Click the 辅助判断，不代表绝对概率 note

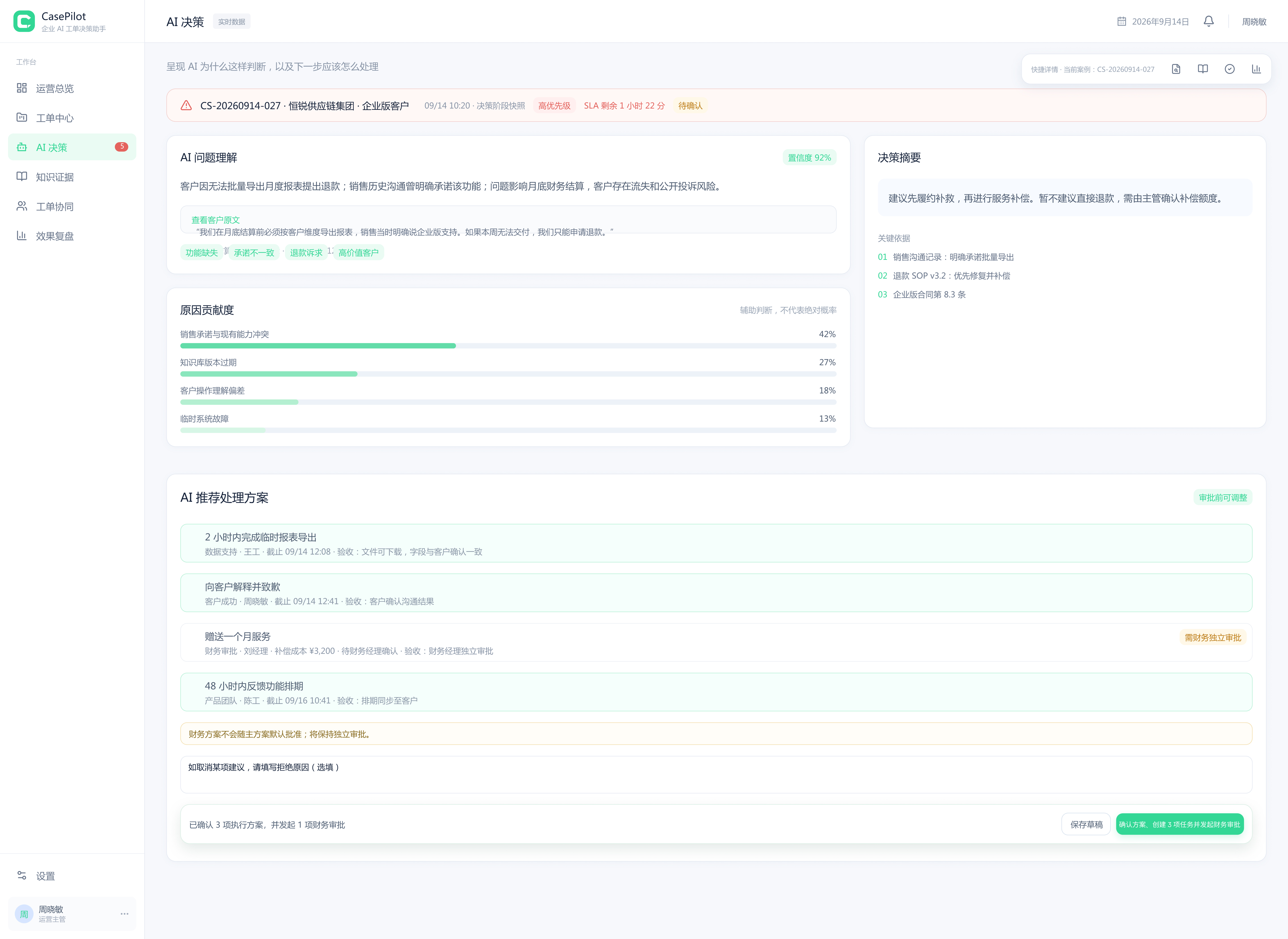point(788,310)
